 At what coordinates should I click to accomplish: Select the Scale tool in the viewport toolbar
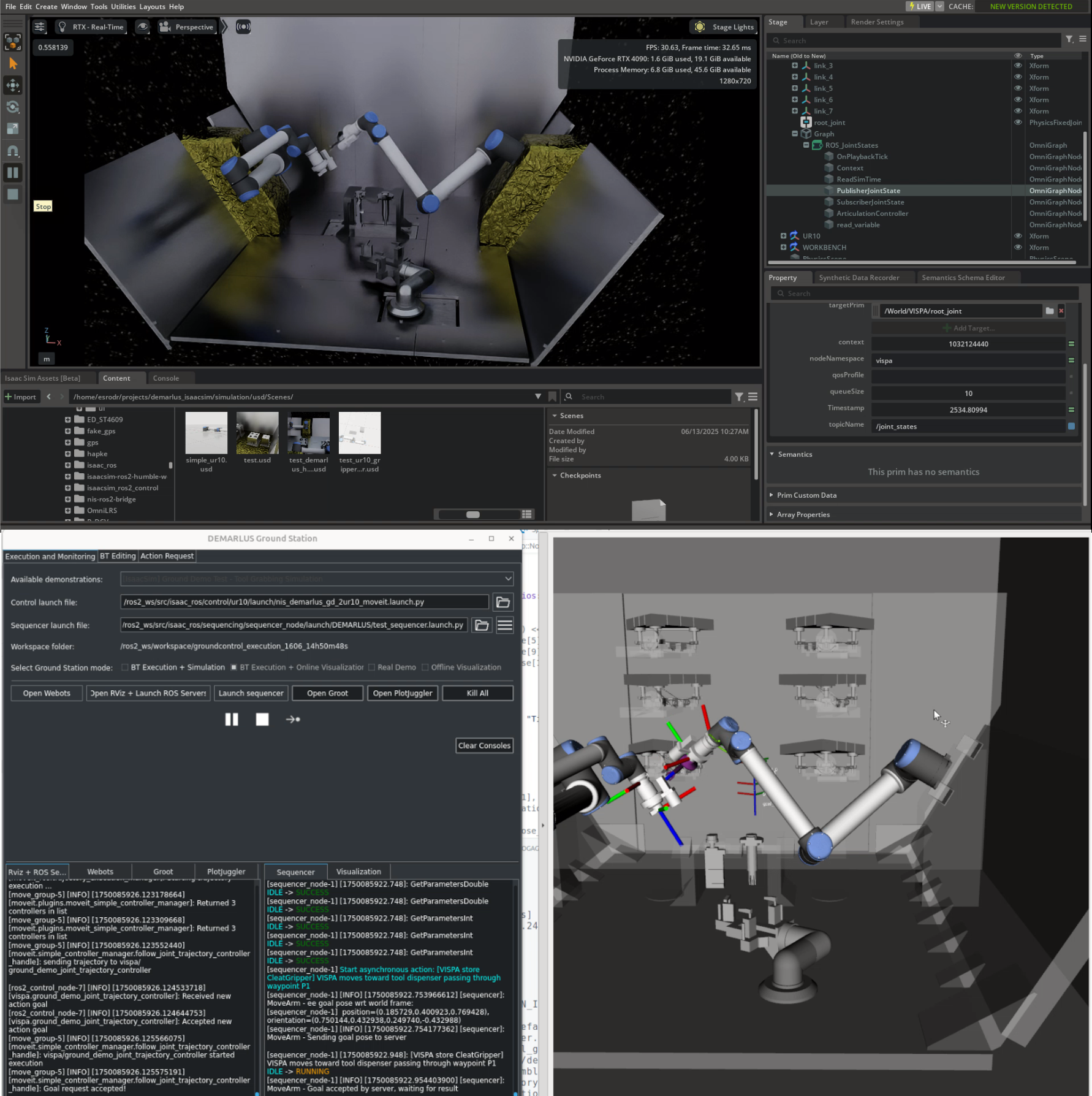pos(13,129)
